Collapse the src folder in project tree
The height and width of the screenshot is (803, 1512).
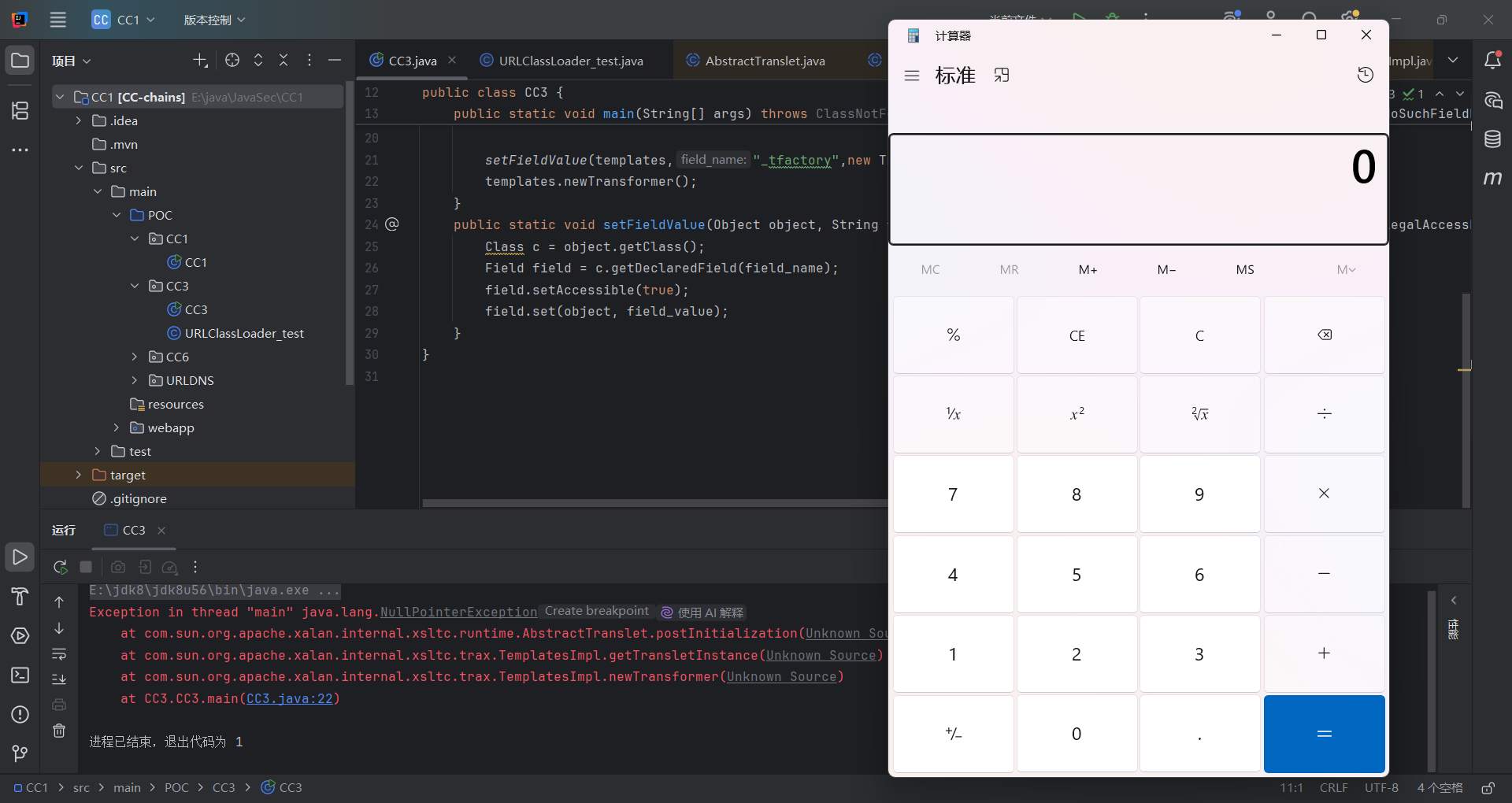click(x=79, y=168)
